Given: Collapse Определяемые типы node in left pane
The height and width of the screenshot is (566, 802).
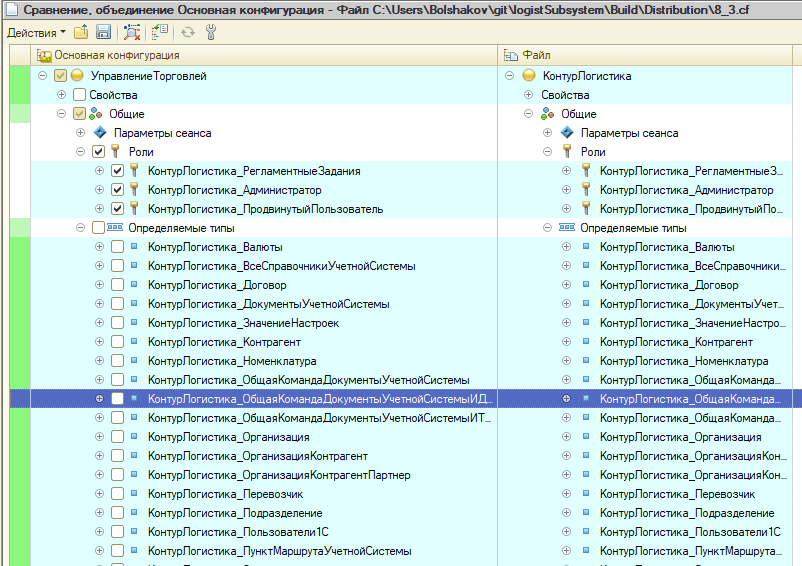Looking at the screenshot, I should tap(80, 228).
